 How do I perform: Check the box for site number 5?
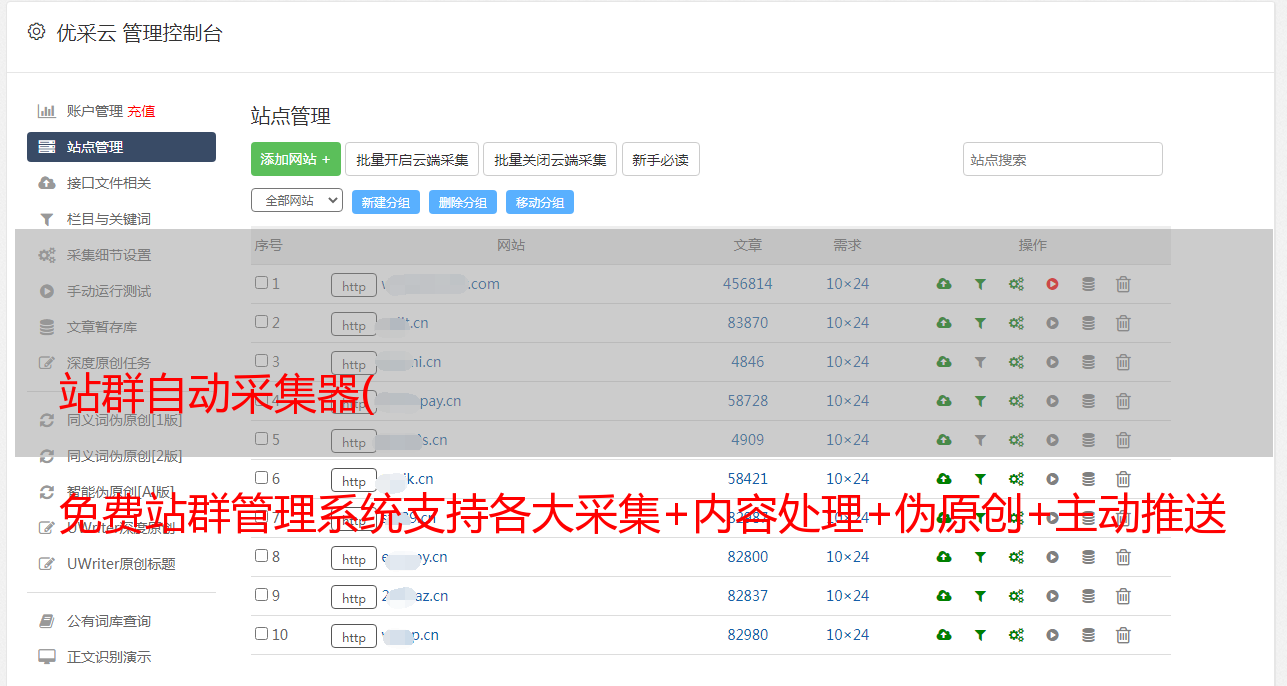pyautogui.click(x=261, y=439)
